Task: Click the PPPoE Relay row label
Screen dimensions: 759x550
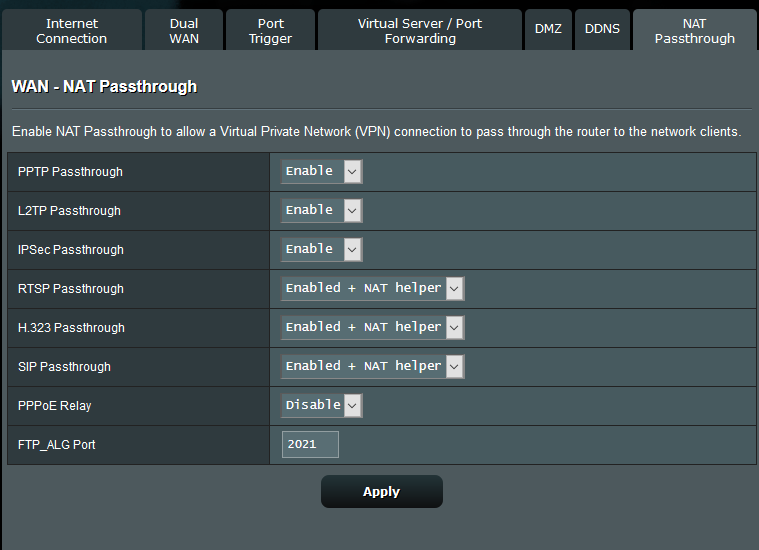Action: point(55,406)
